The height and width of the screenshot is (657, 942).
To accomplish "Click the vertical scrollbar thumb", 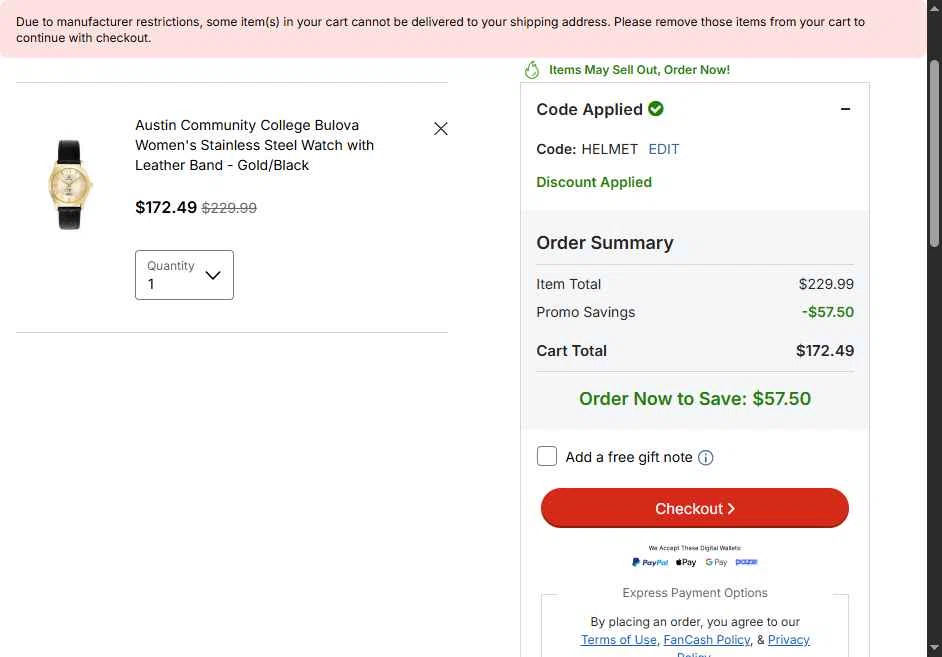I will [x=934, y=153].
